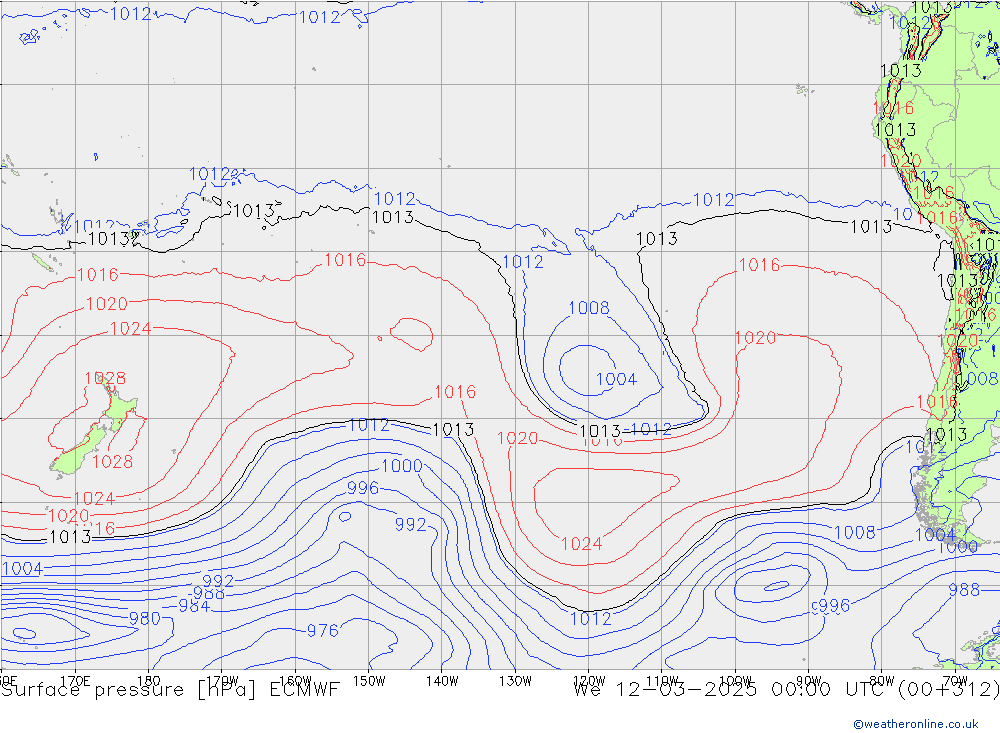Click the 1004 label at the left map edge
The image size is (1000, 733).
22,568
